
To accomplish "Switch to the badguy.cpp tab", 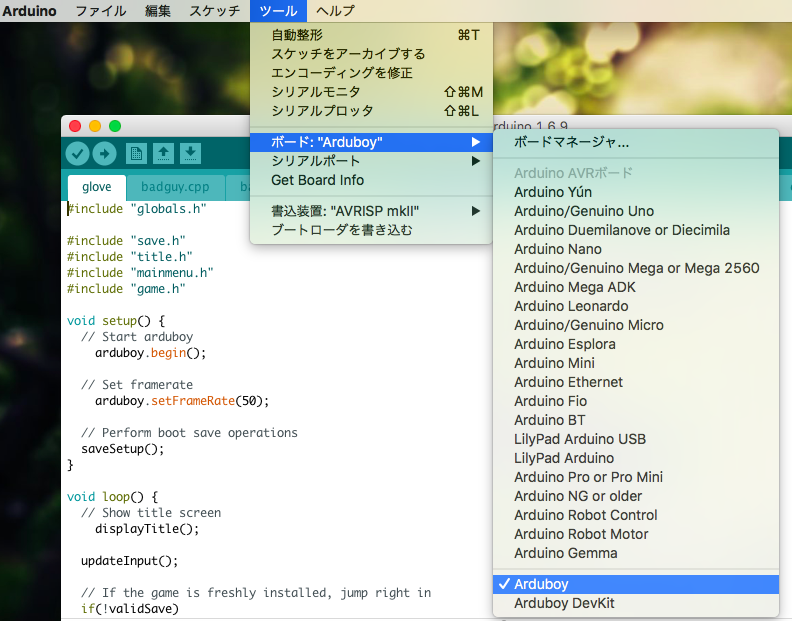I will pos(175,187).
